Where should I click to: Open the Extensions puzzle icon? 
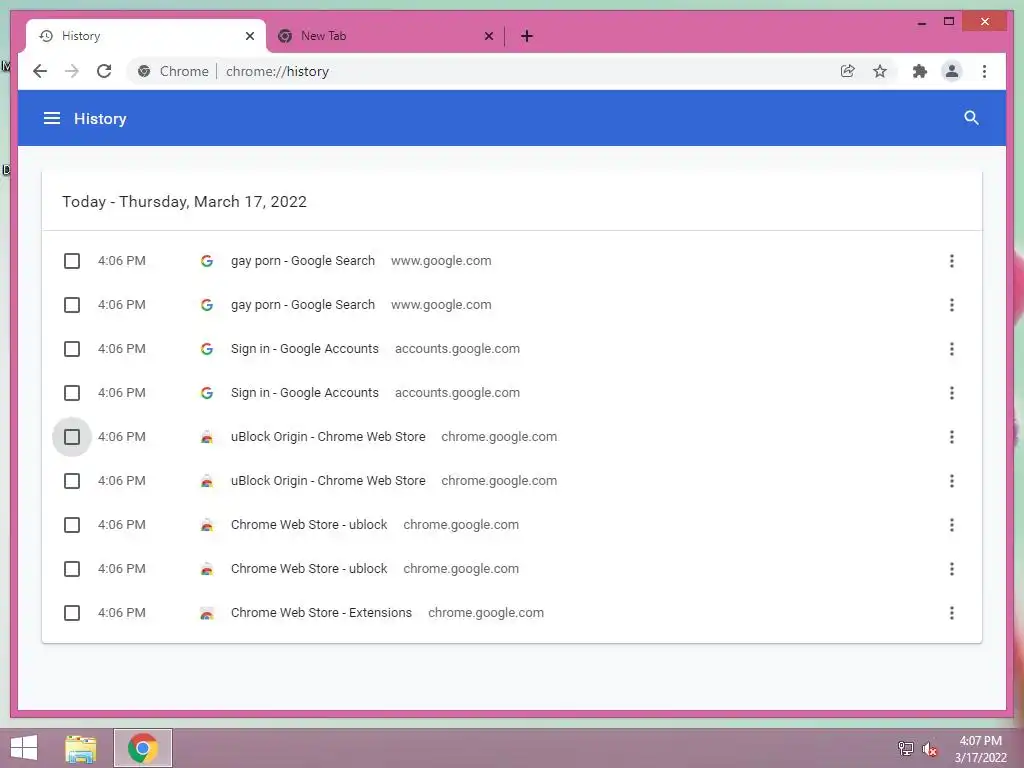[920, 71]
